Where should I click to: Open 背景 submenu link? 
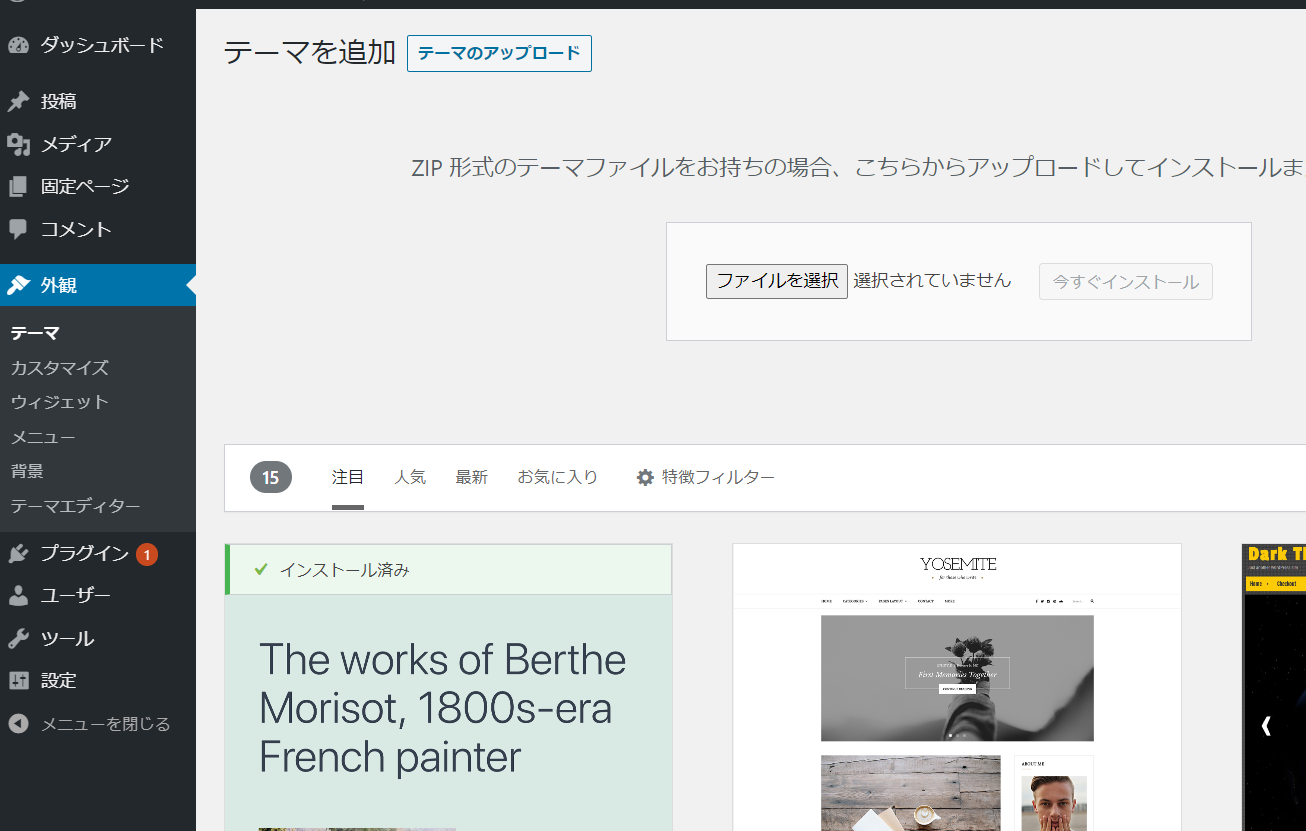click(27, 471)
